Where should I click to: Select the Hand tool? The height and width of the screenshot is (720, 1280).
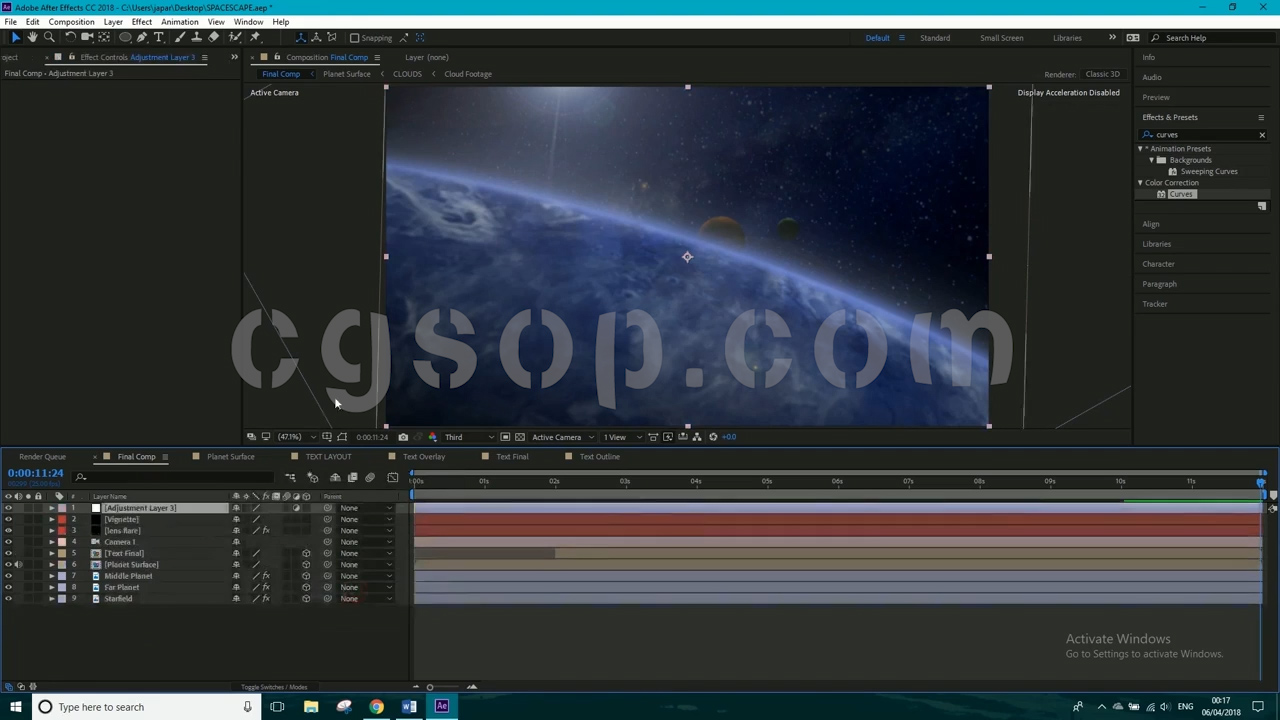coord(33,37)
